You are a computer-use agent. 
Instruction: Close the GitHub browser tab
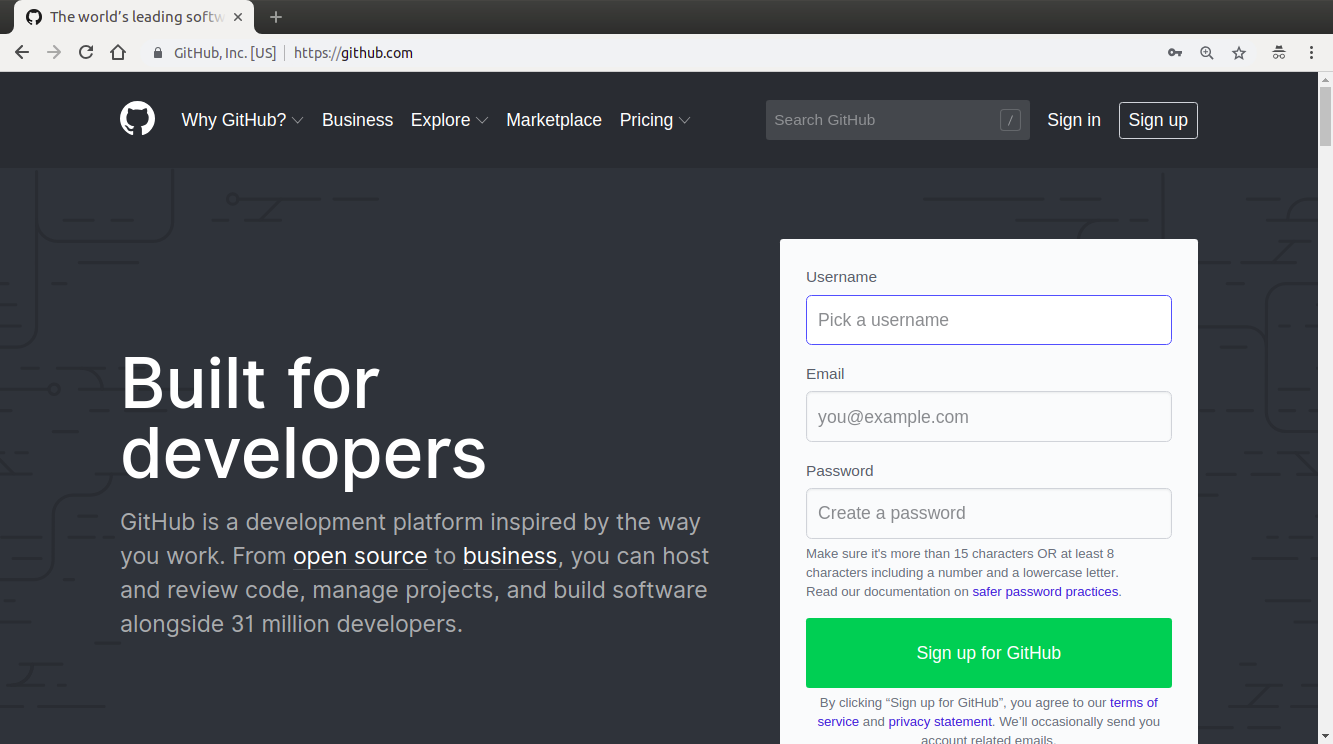click(x=238, y=17)
